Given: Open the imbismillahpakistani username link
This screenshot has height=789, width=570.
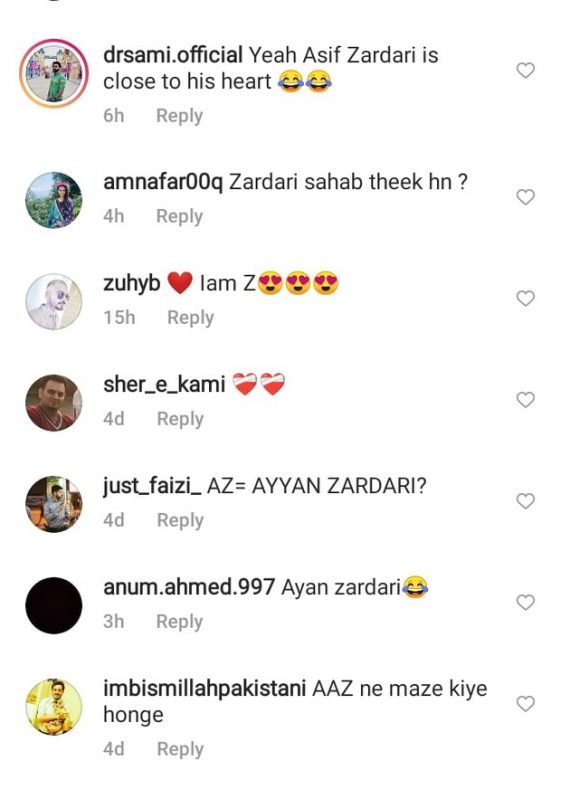Looking at the screenshot, I should pyautogui.click(x=204, y=688).
